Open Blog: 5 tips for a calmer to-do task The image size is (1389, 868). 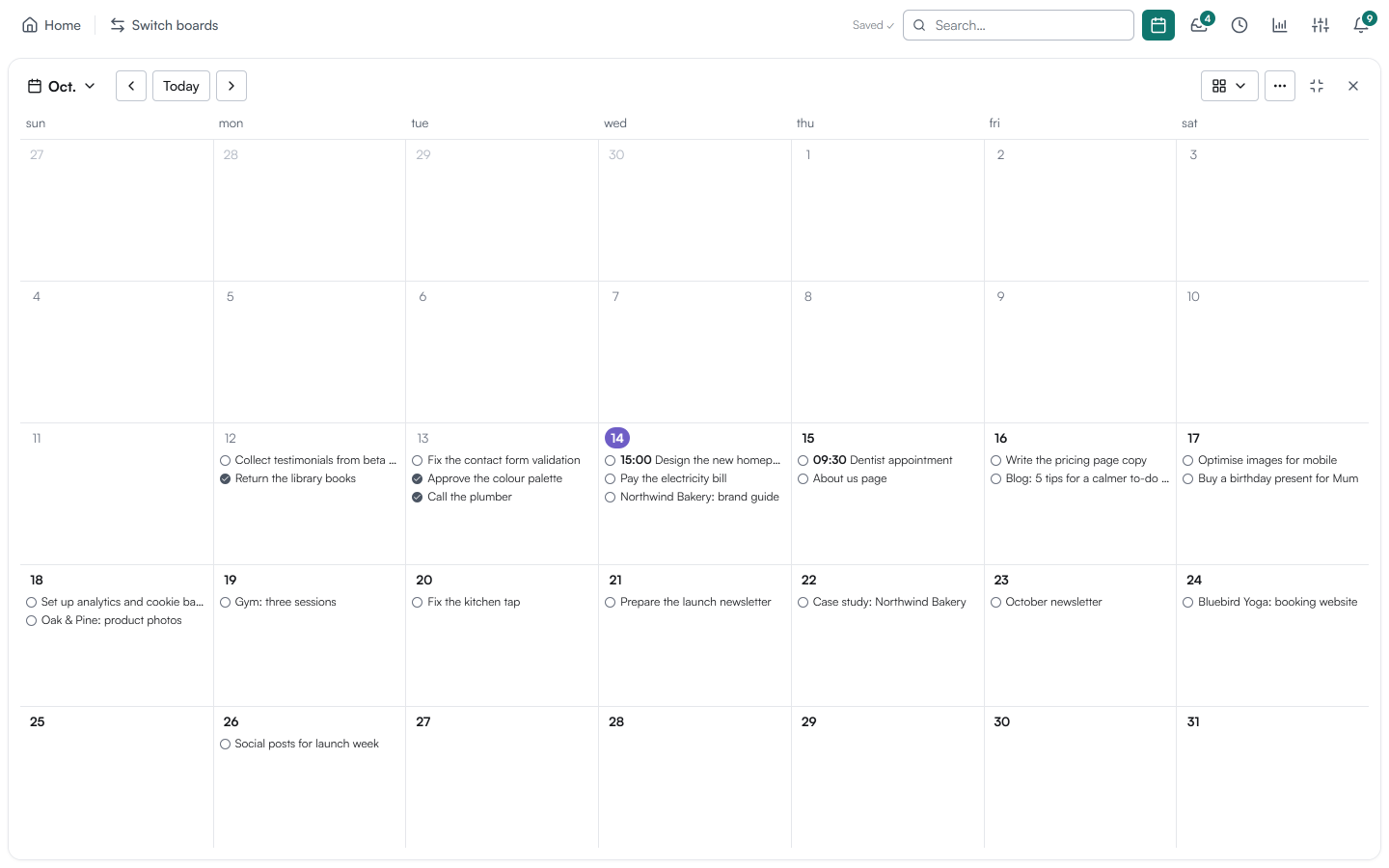(1087, 478)
